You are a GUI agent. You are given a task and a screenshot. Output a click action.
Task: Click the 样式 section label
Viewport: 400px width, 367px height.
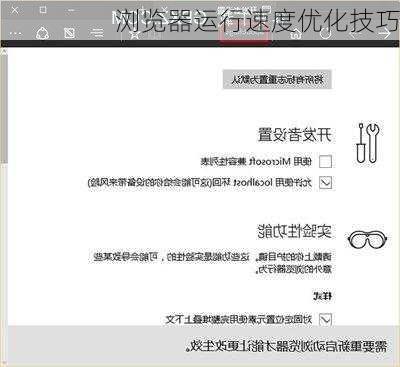click(x=322, y=296)
